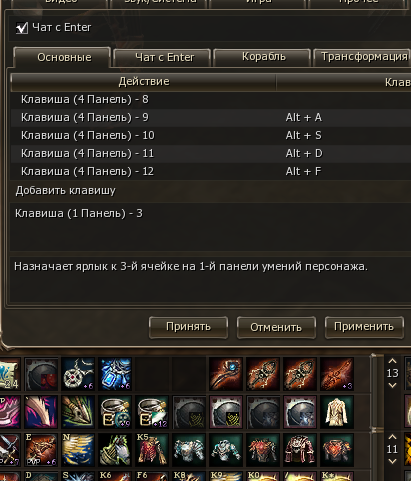411x481 pixels.
Task: Select the staff with blue orb icon
Action: coord(226,374)
